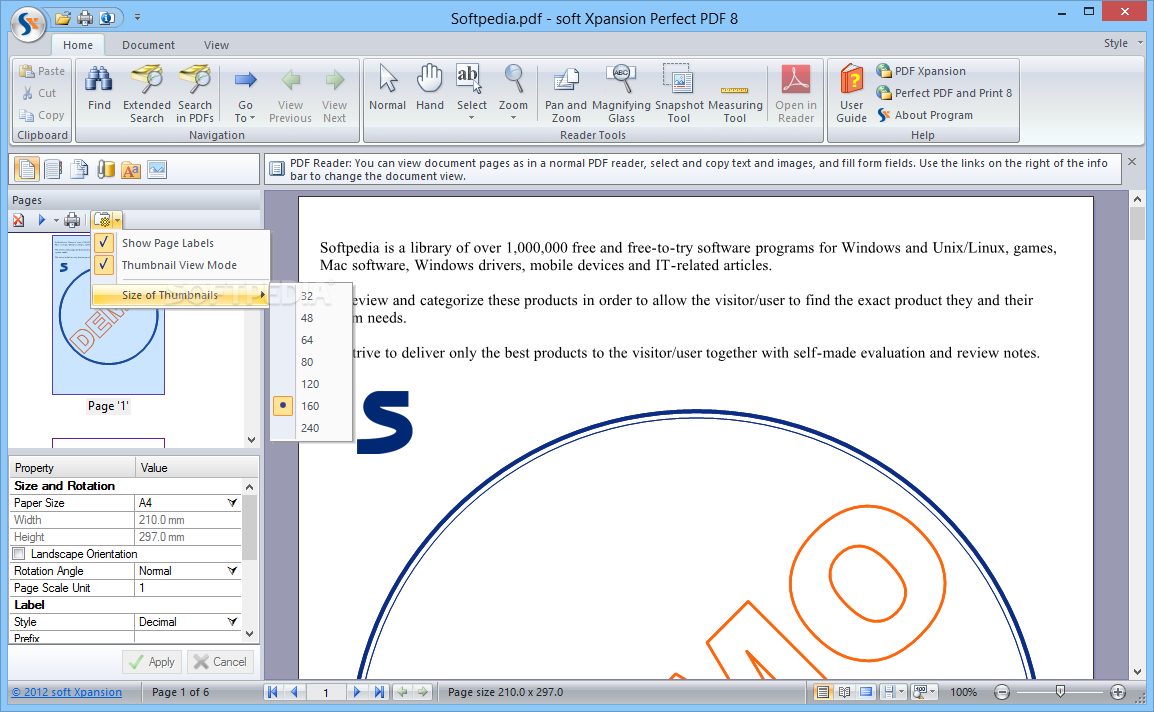Open dropdown next to blue play arrow

tap(56, 219)
